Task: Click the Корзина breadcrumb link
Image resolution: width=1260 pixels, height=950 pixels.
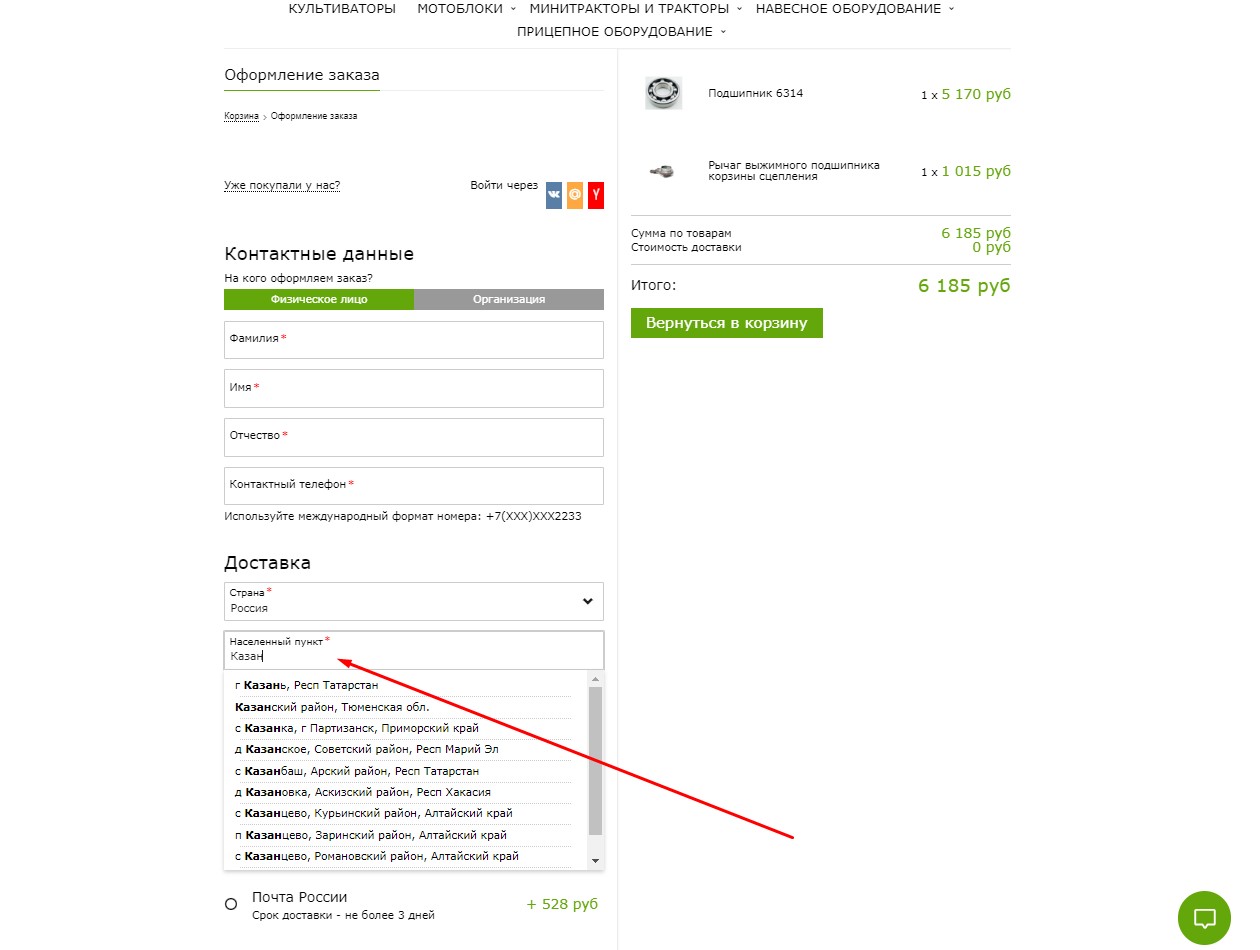Action: point(241,116)
